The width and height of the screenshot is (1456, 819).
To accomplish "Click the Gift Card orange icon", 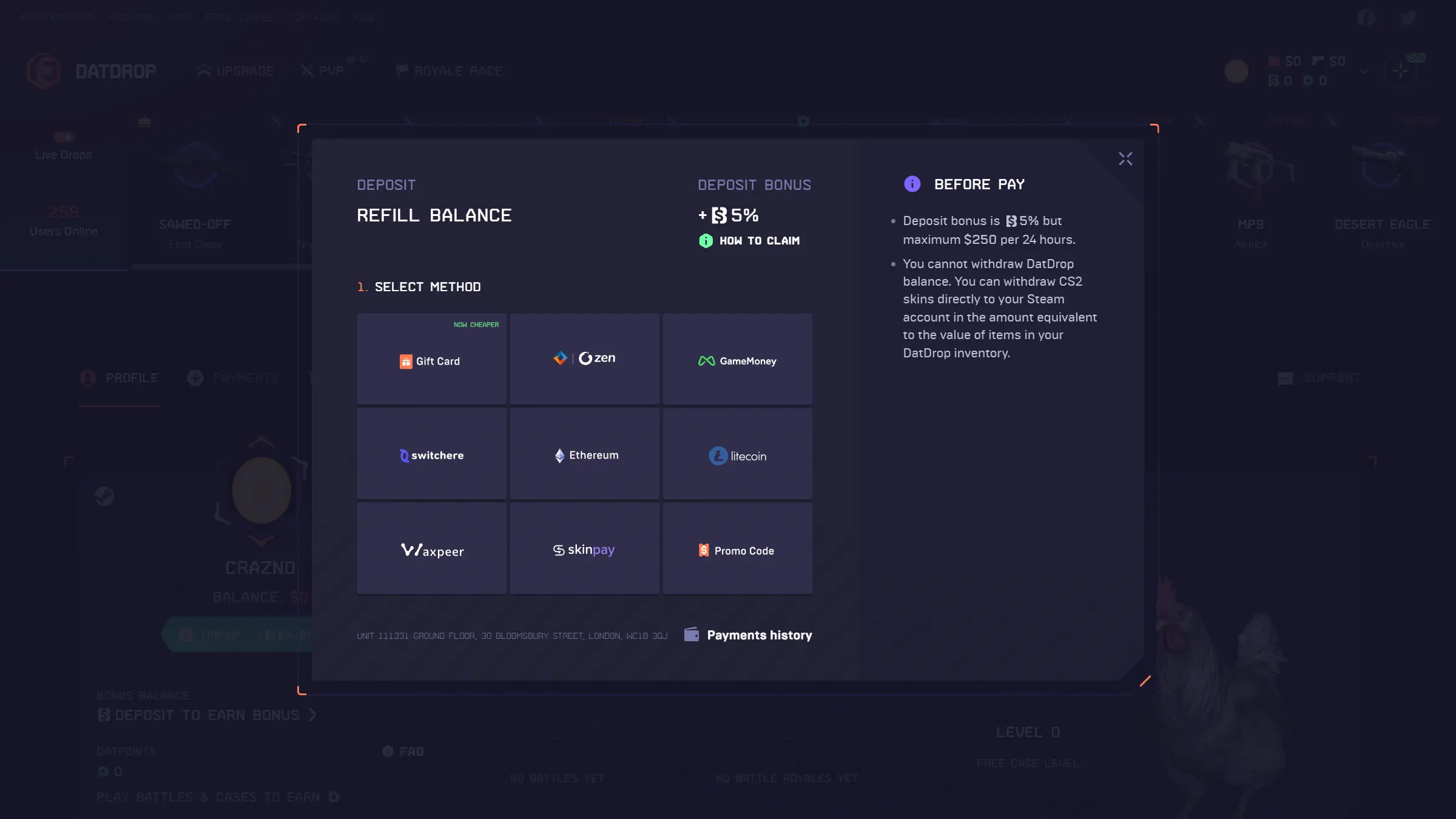I will [406, 362].
